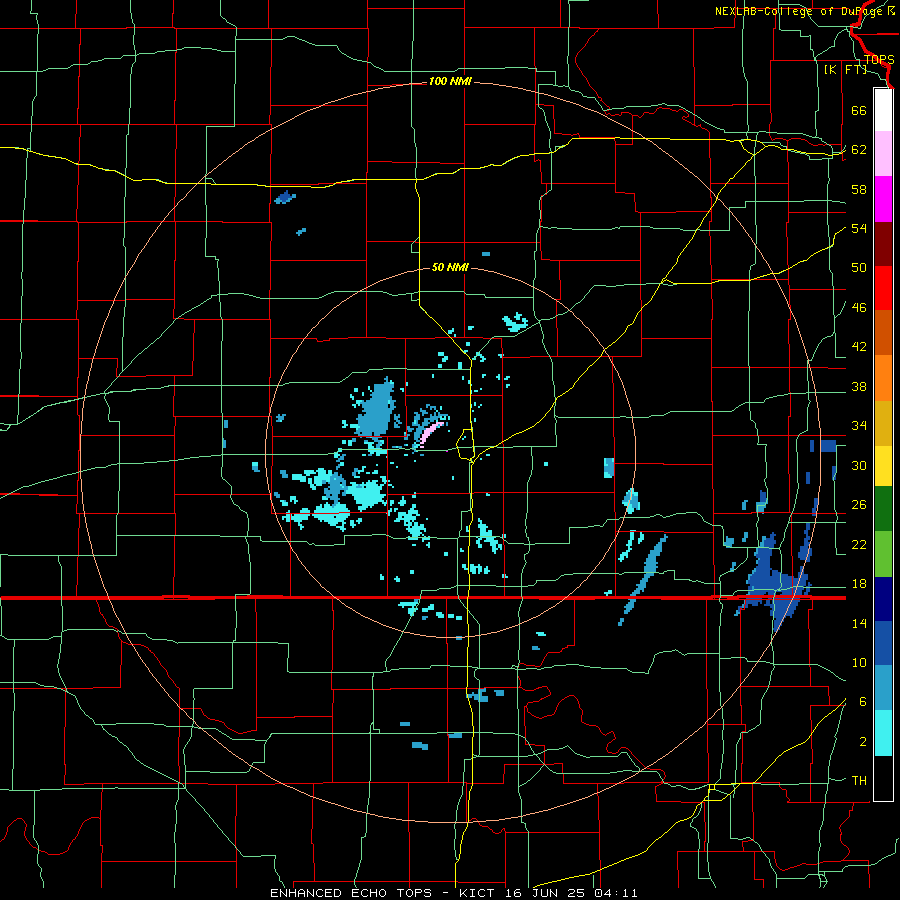Click the legend value '26'
This screenshot has height=900, width=900.
click(859, 505)
